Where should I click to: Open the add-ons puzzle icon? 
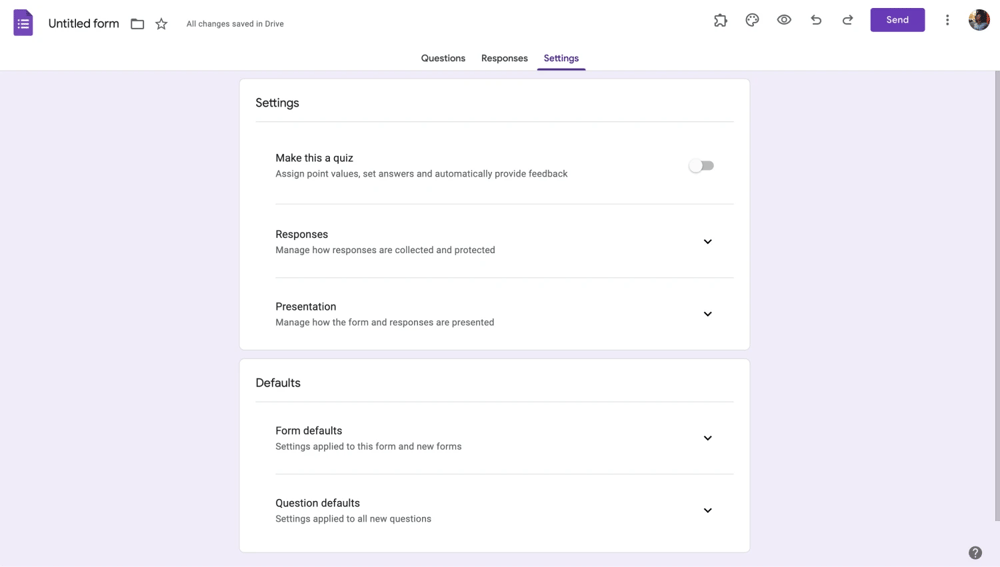click(x=720, y=20)
